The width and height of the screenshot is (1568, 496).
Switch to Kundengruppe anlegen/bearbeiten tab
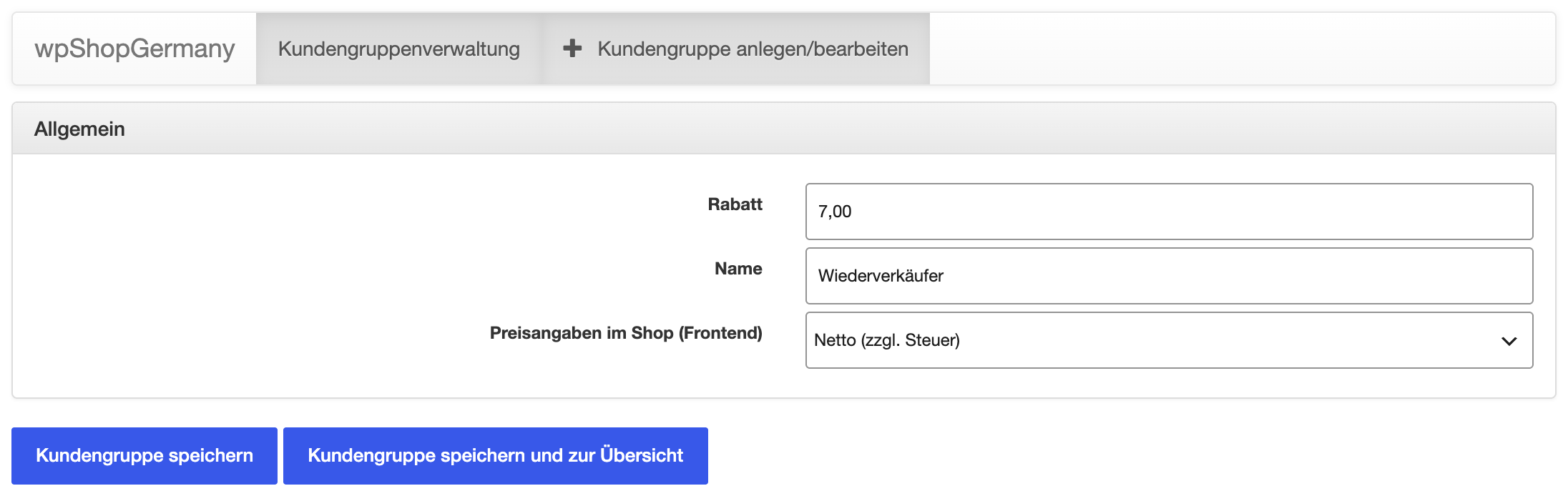point(735,49)
